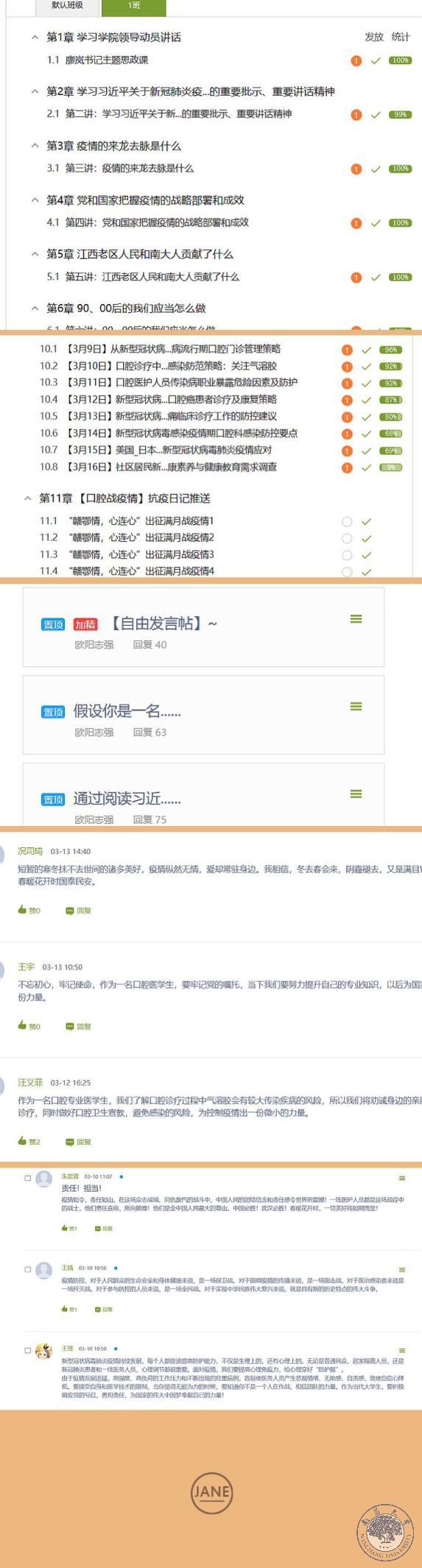Collapse 第4章 chapter using its chevron

35,199
